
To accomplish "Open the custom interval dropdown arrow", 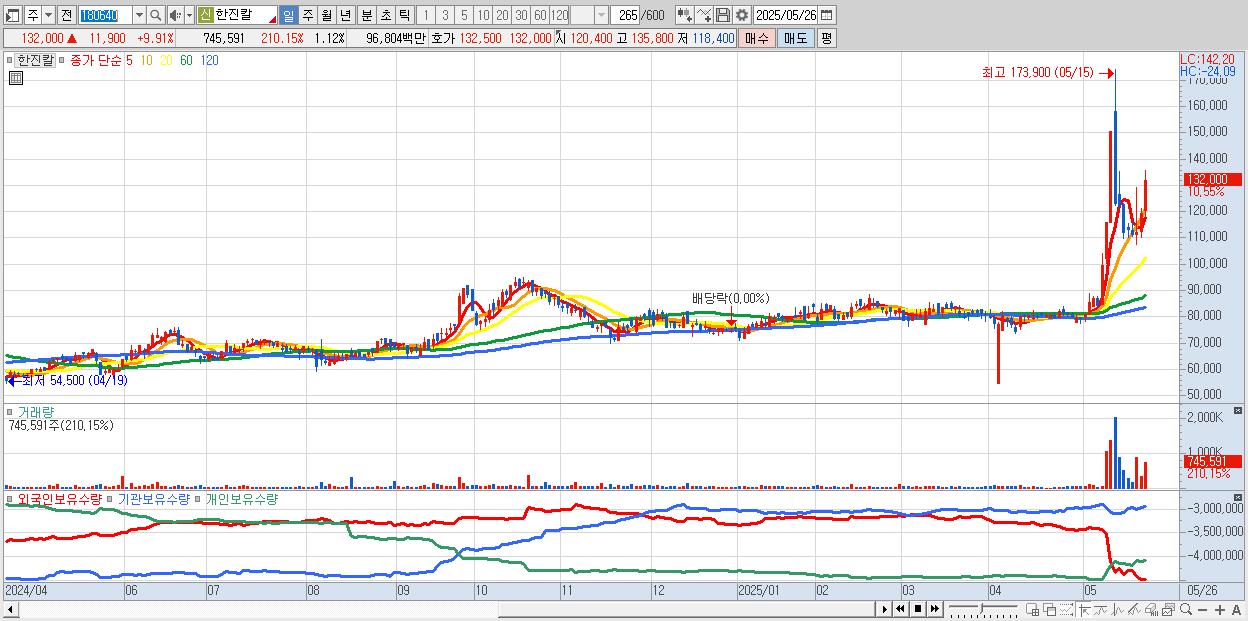I will [x=601, y=15].
